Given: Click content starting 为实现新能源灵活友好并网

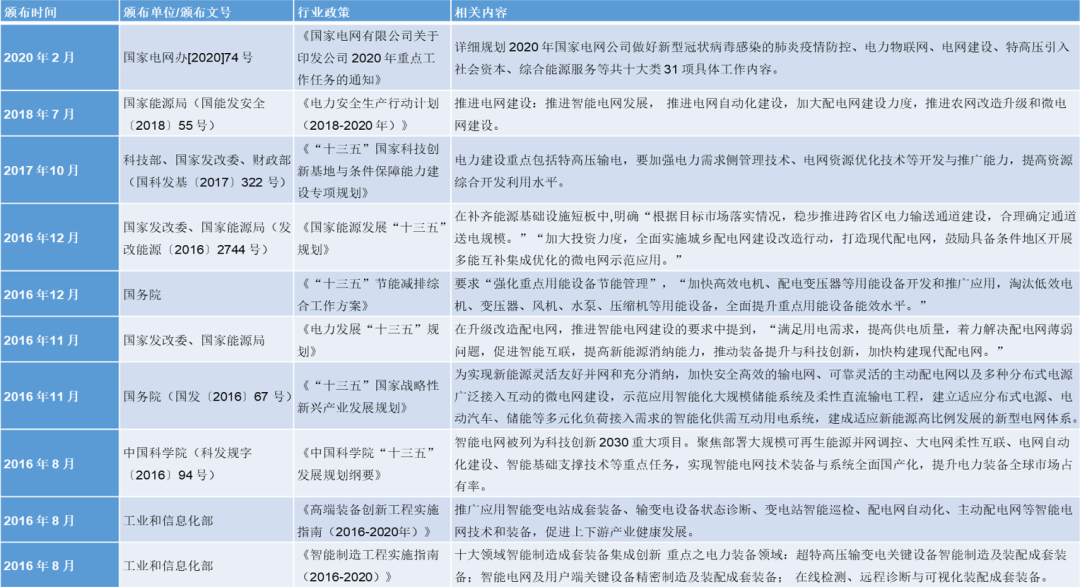Looking at the screenshot, I should tap(765, 396).
